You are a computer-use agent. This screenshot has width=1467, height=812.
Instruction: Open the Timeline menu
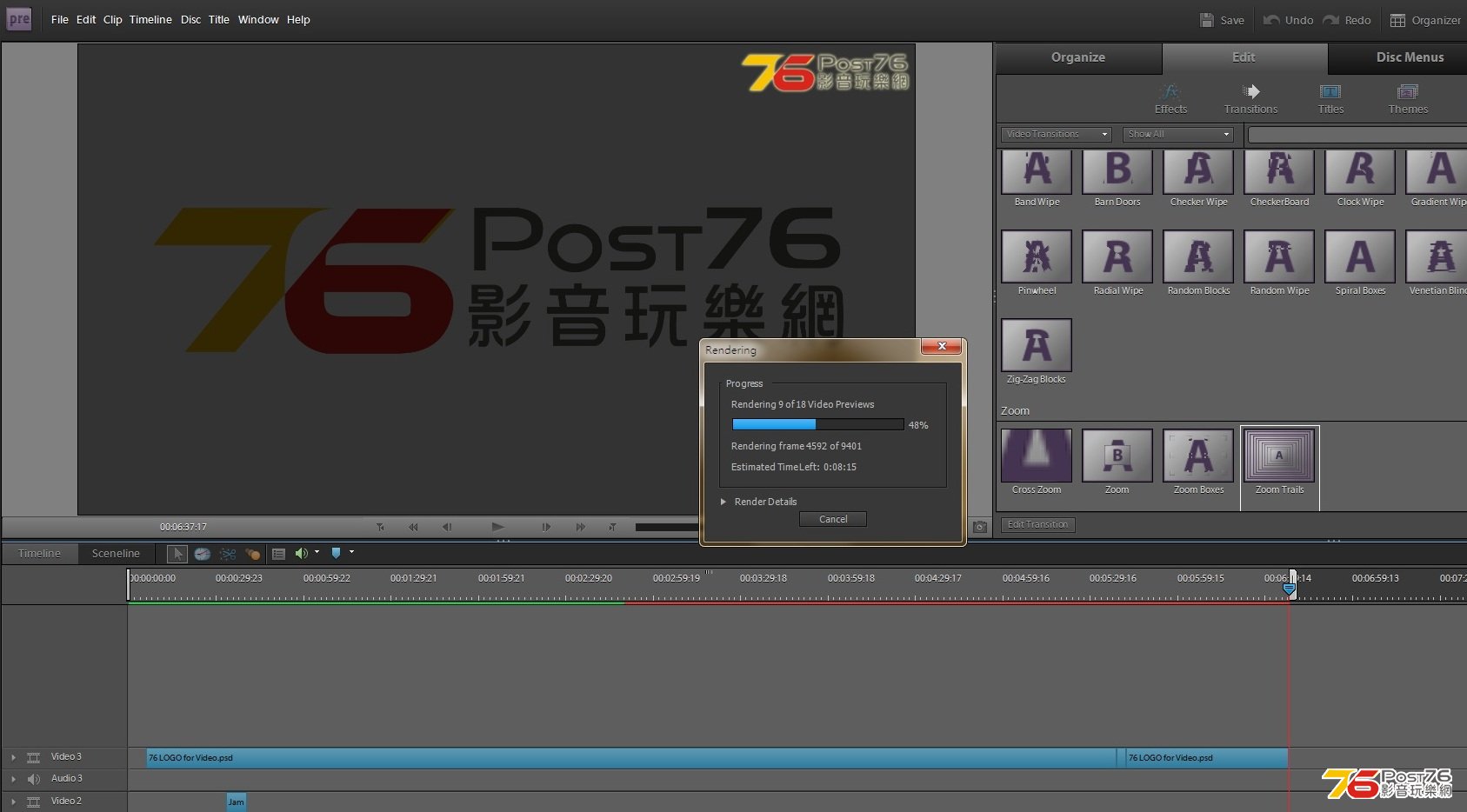point(150,19)
